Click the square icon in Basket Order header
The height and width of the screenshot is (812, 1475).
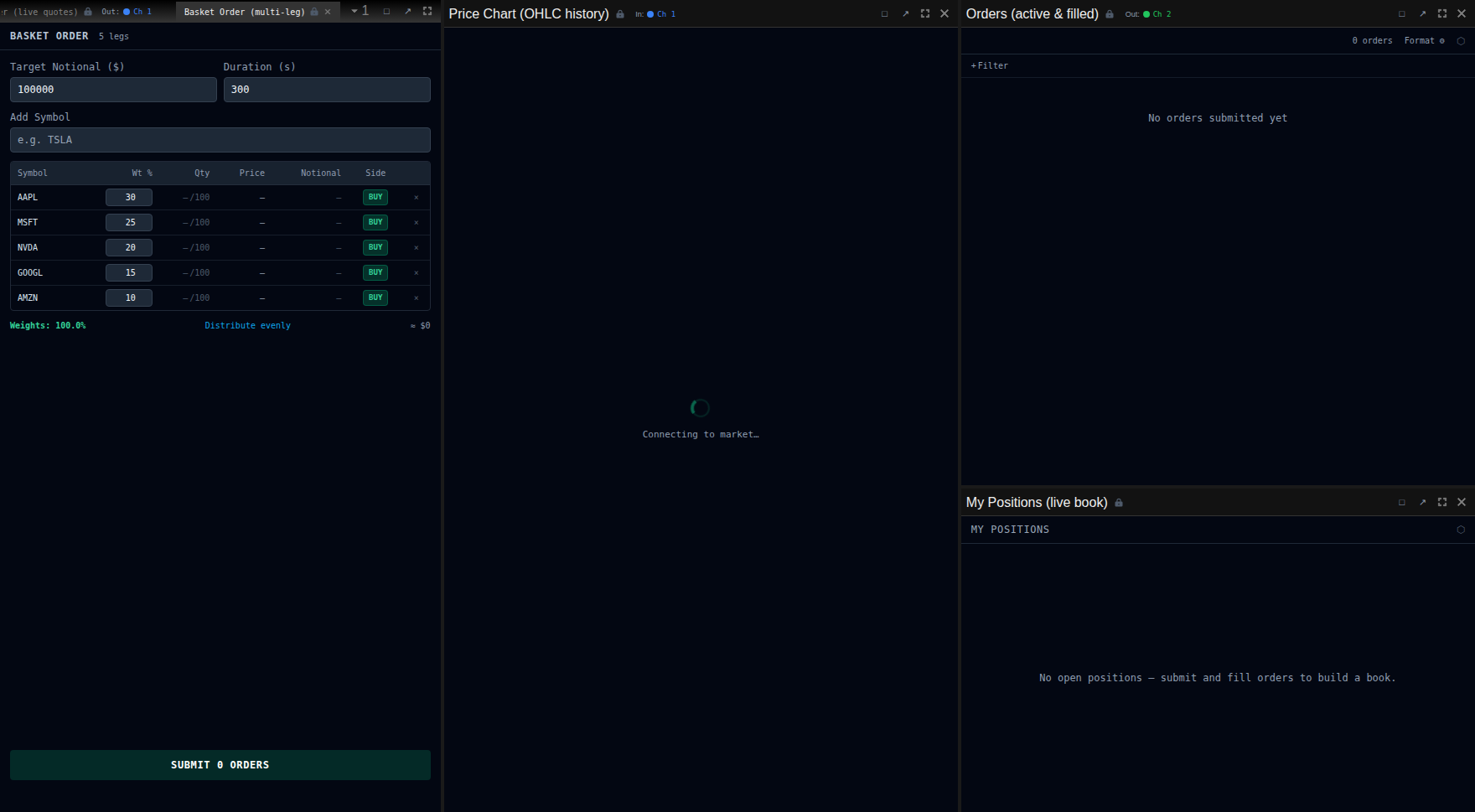tap(386, 11)
